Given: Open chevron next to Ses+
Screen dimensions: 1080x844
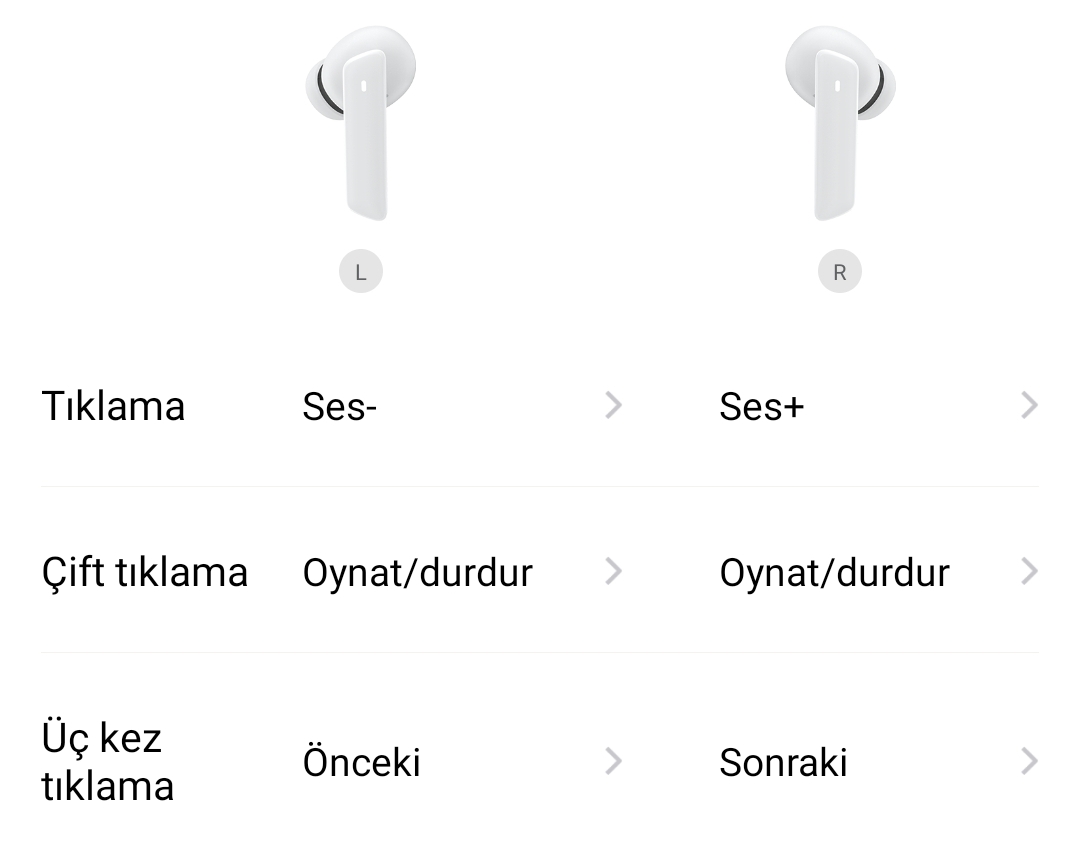Looking at the screenshot, I should (1029, 405).
